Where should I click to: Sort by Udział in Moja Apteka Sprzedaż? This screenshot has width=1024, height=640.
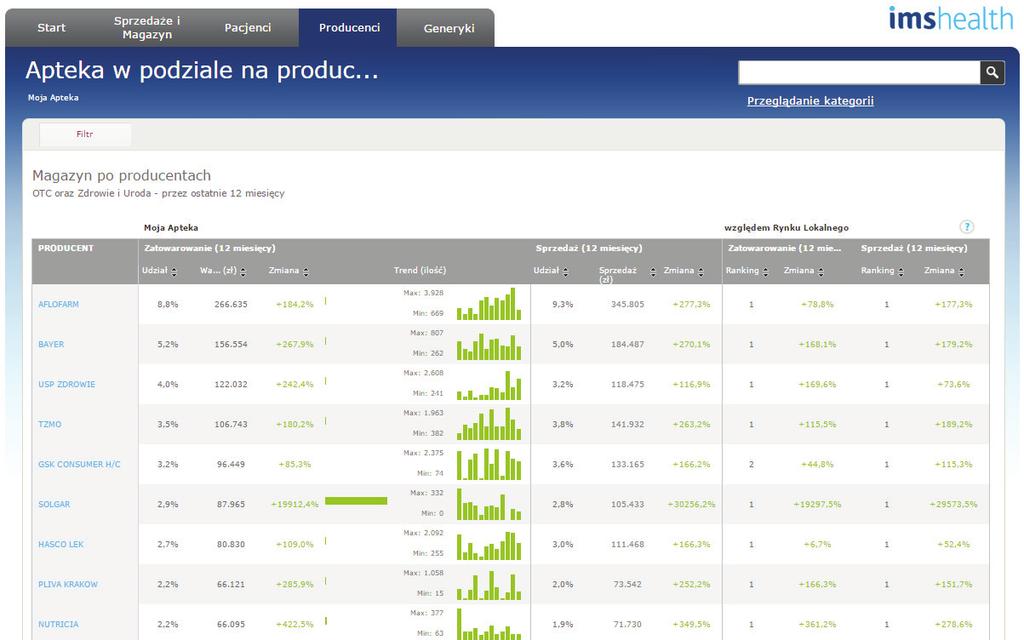click(x=566, y=272)
